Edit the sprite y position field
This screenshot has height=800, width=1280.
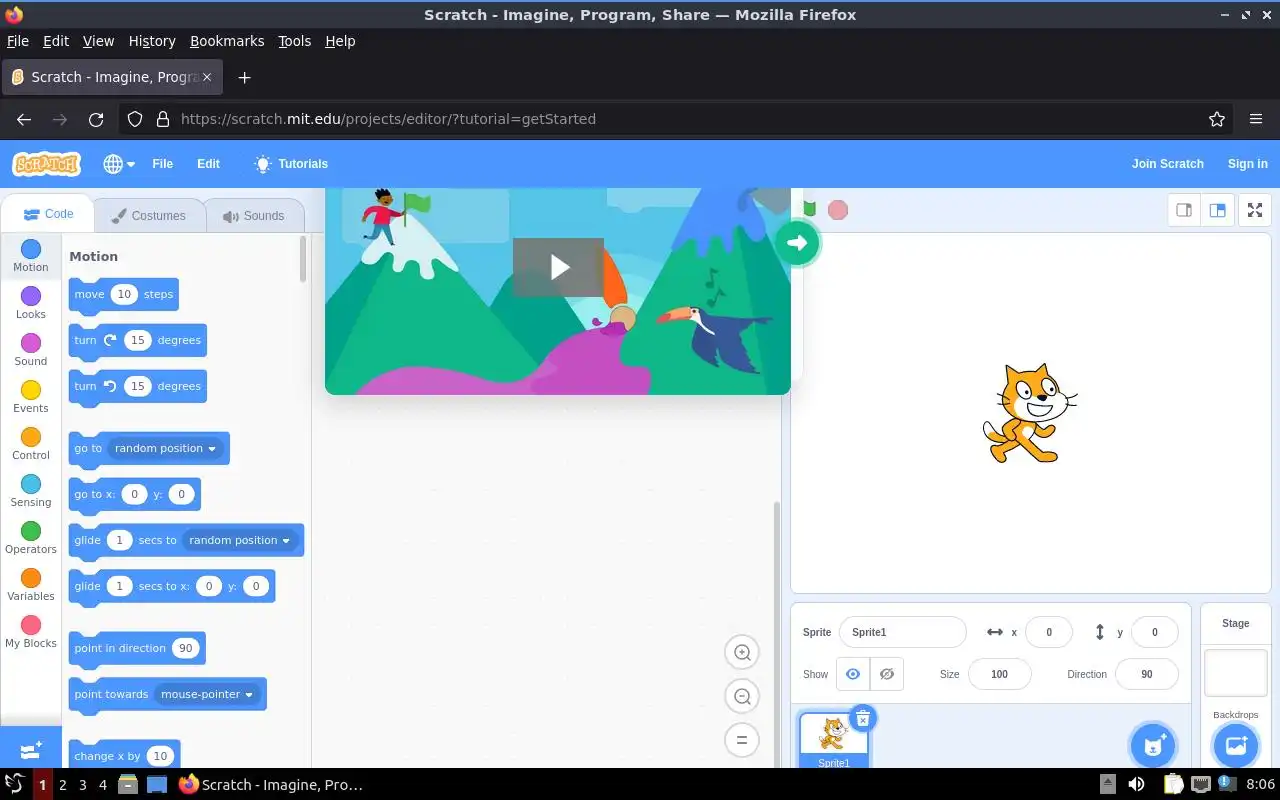(x=1154, y=632)
